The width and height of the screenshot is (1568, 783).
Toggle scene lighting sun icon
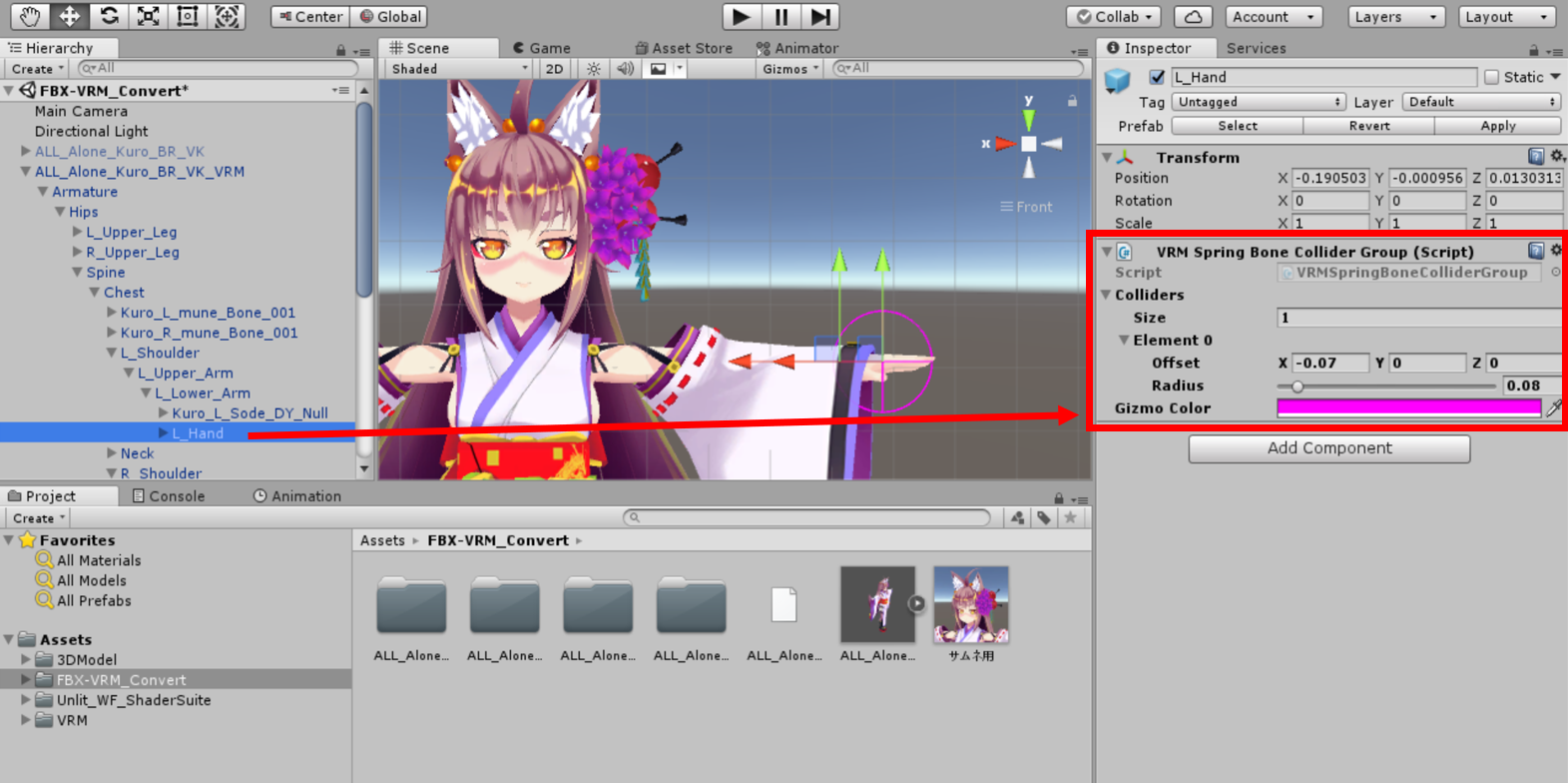click(594, 69)
